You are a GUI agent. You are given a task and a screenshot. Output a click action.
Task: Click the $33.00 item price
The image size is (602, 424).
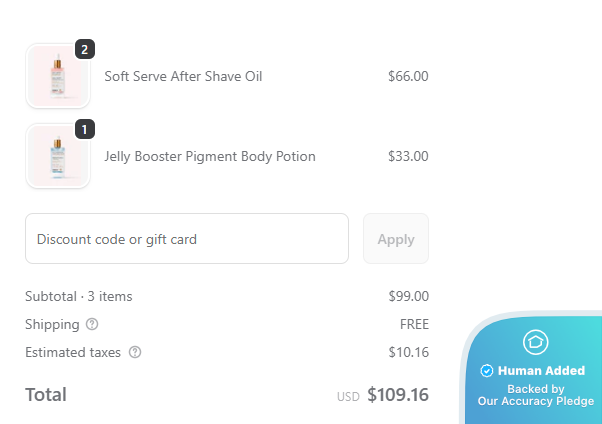point(408,156)
